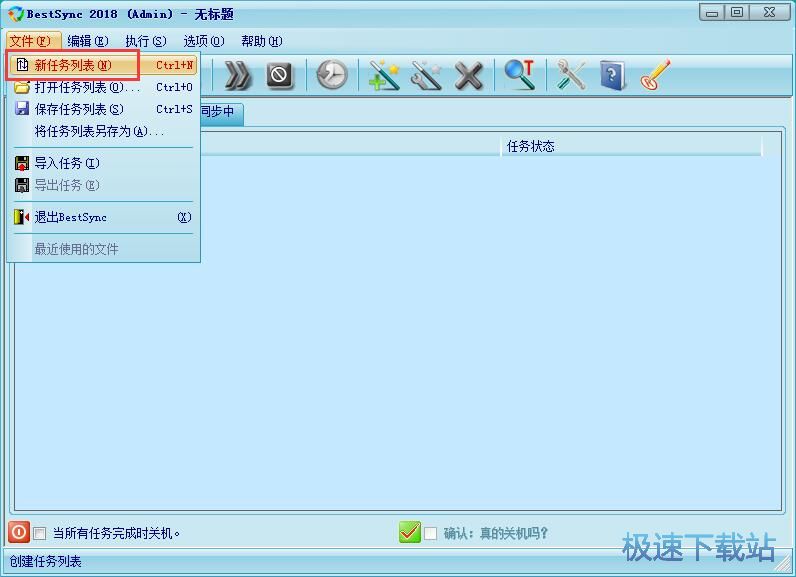
Task: Click the magnifier search icon
Action: coord(519,76)
